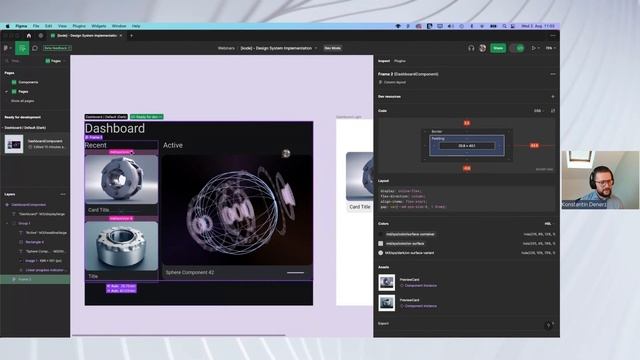Open the CSS code language dropdown
640x360 pixels.
[x=539, y=111]
